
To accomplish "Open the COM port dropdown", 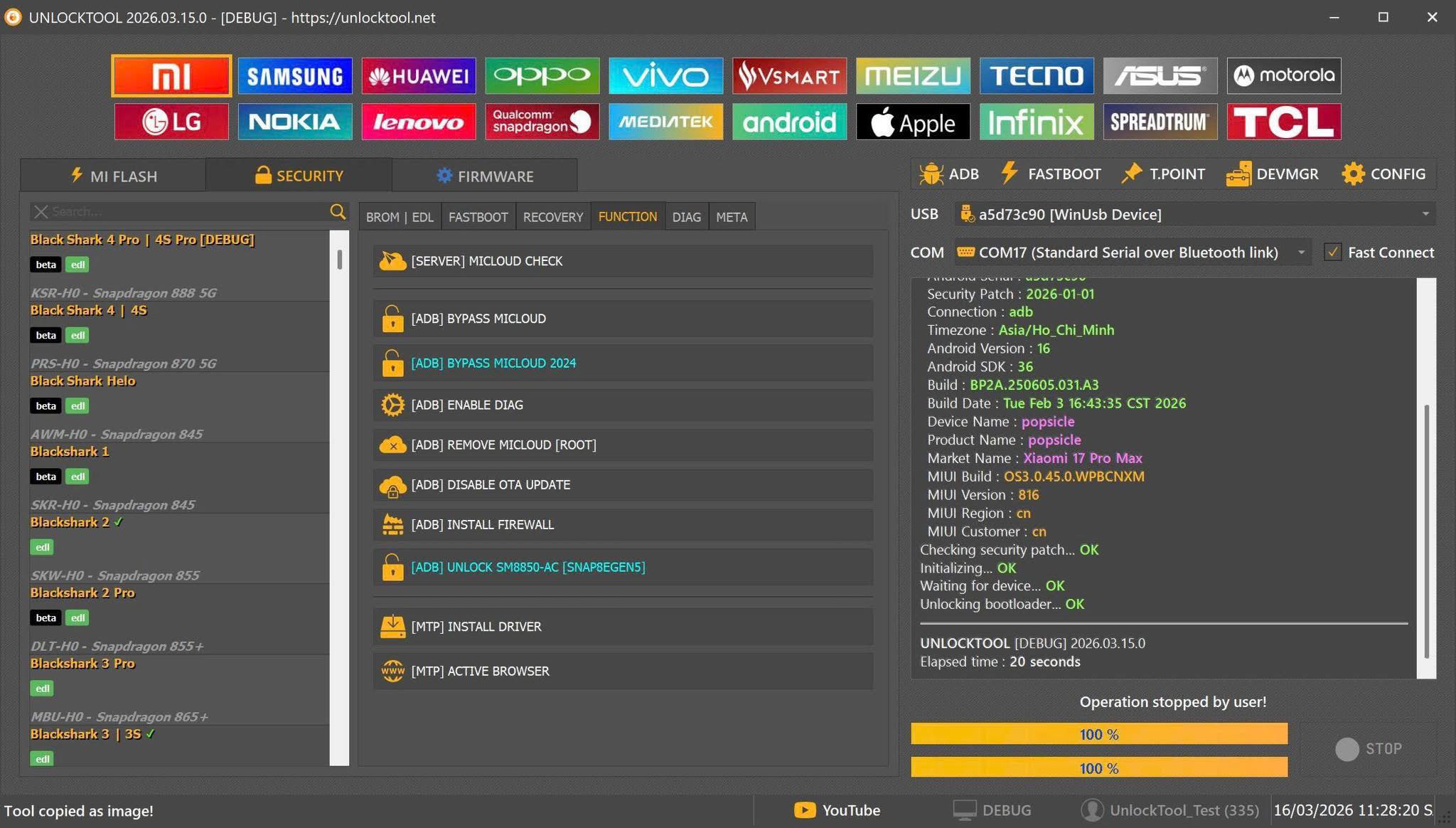I will pos(1300,253).
